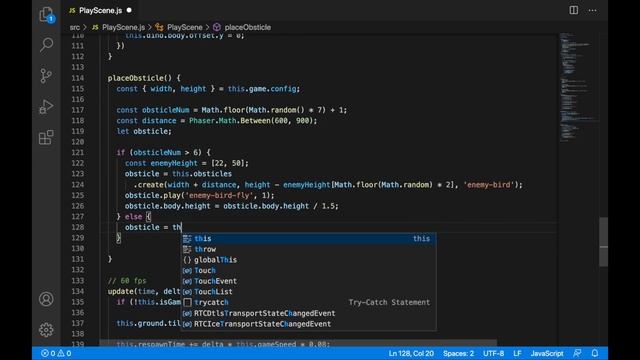The height and width of the screenshot is (360, 640).
Task: Click the placeObsticle method breadcrumb
Action: [242, 27]
